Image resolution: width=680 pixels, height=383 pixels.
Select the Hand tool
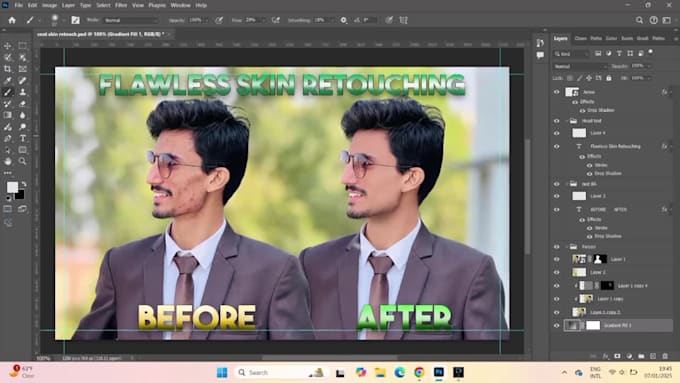coord(7,161)
